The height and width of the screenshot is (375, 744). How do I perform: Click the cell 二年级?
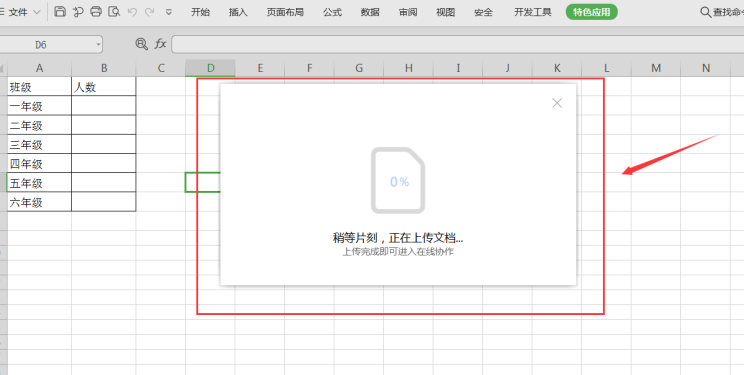point(39,125)
